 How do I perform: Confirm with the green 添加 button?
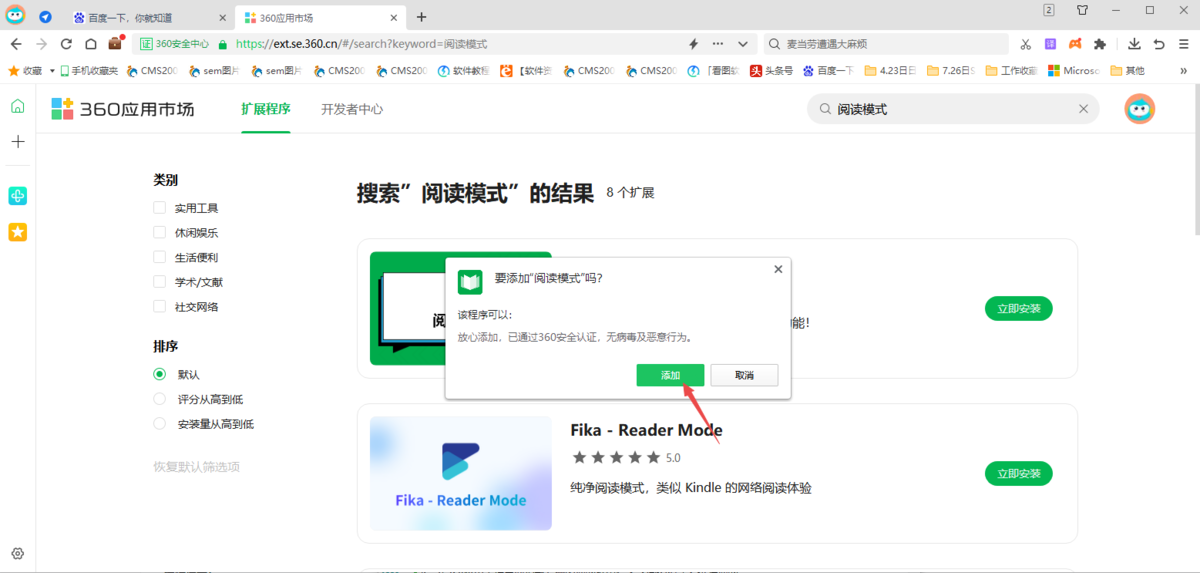pyautogui.click(x=670, y=375)
